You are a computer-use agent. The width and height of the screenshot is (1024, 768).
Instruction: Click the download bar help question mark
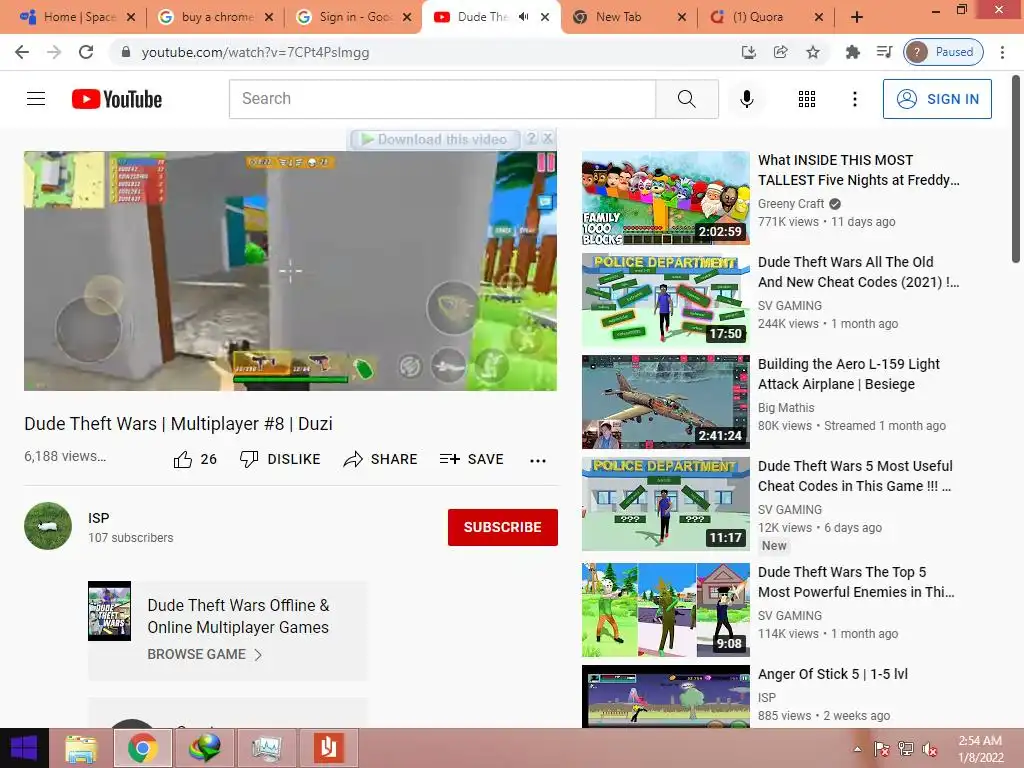coord(532,138)
